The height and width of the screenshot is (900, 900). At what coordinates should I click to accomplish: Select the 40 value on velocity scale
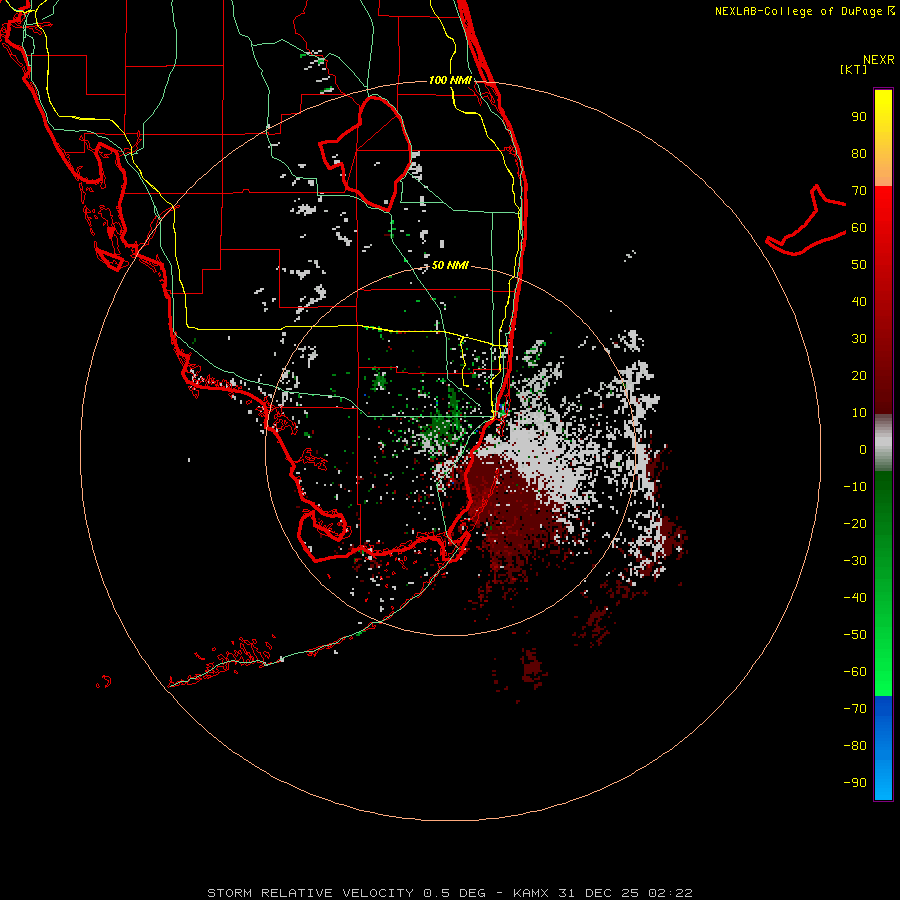[x=859, y=302]
